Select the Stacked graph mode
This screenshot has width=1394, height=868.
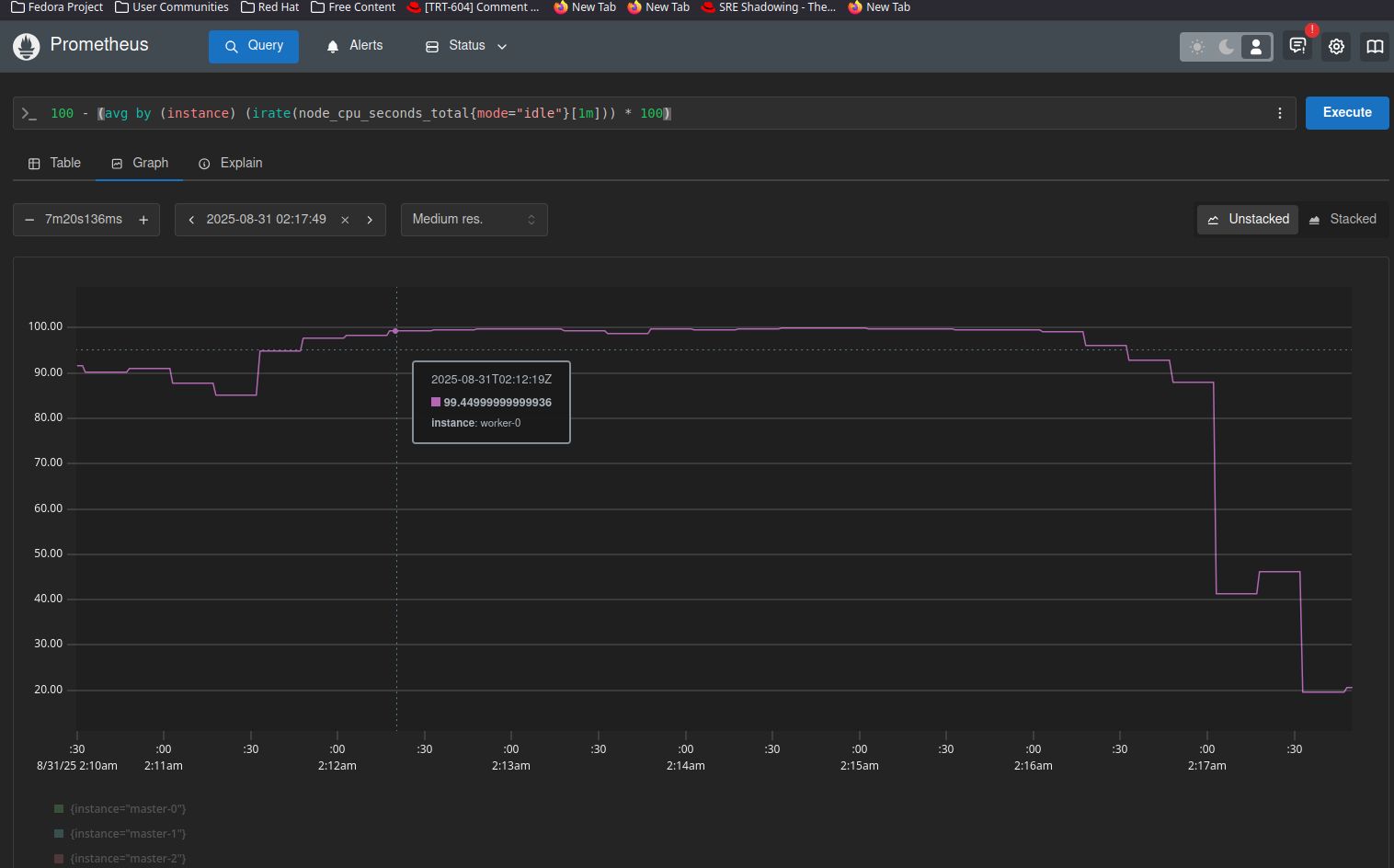click(1343, 220)
